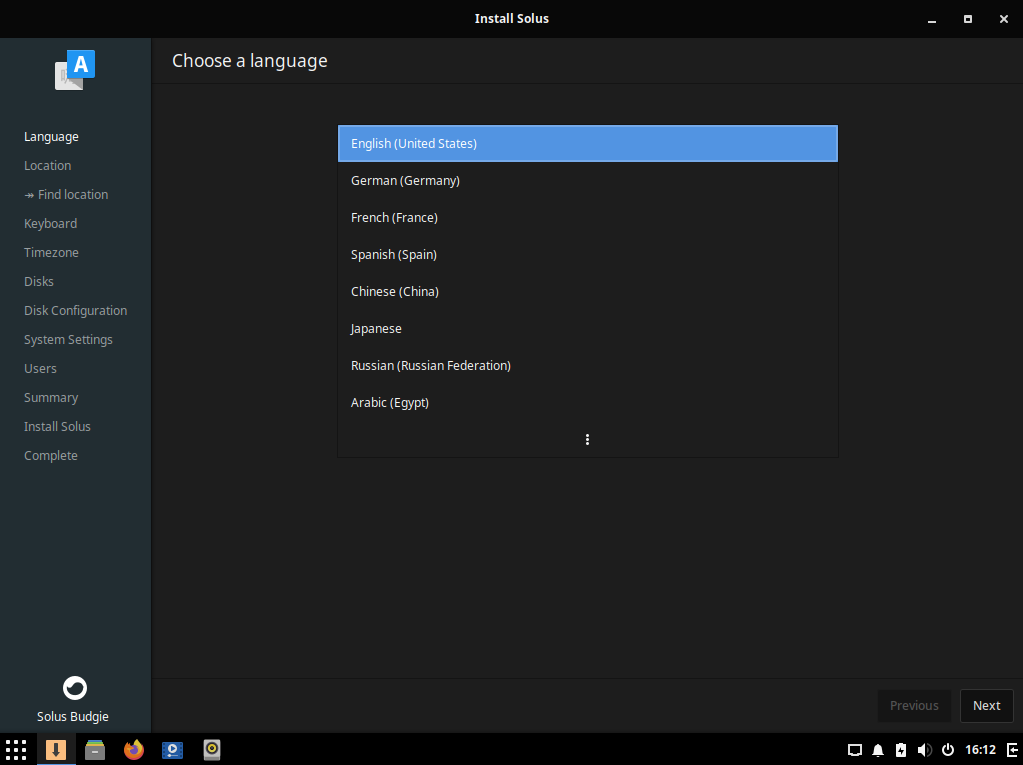Close the Install Solus window
This screenshot has height=765, width=1023.
tap(1003, 19)
